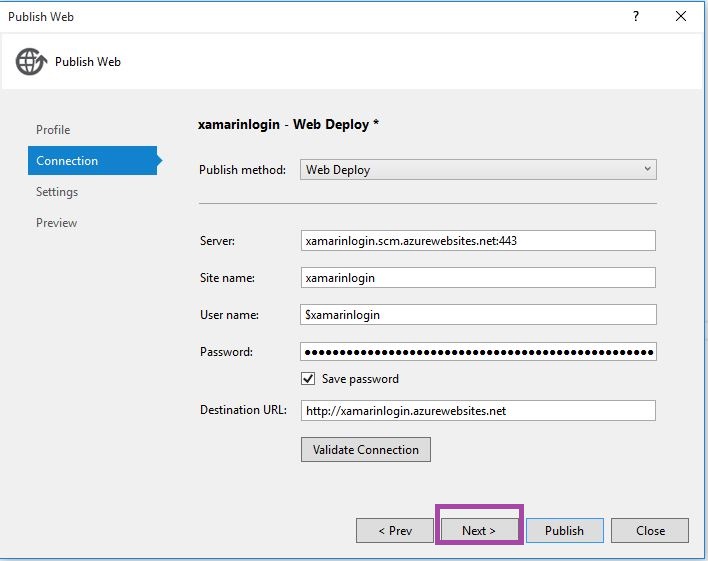Click the Publish Web globe icon
The height and width of the screenshot is (561, 708).
[31, 62]
